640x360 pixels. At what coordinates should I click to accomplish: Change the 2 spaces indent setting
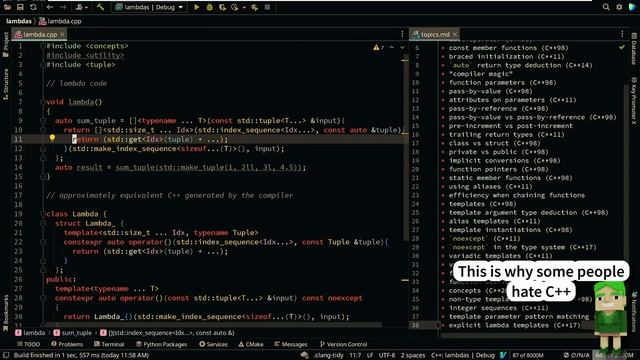click(413, 355)
